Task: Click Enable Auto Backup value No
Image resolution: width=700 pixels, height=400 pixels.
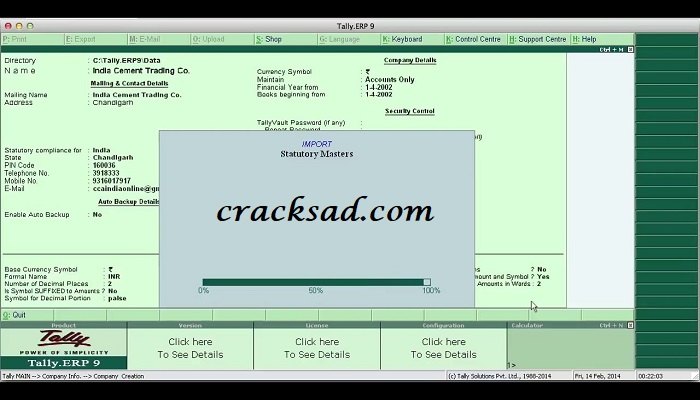Action: [x=97, y=215]
